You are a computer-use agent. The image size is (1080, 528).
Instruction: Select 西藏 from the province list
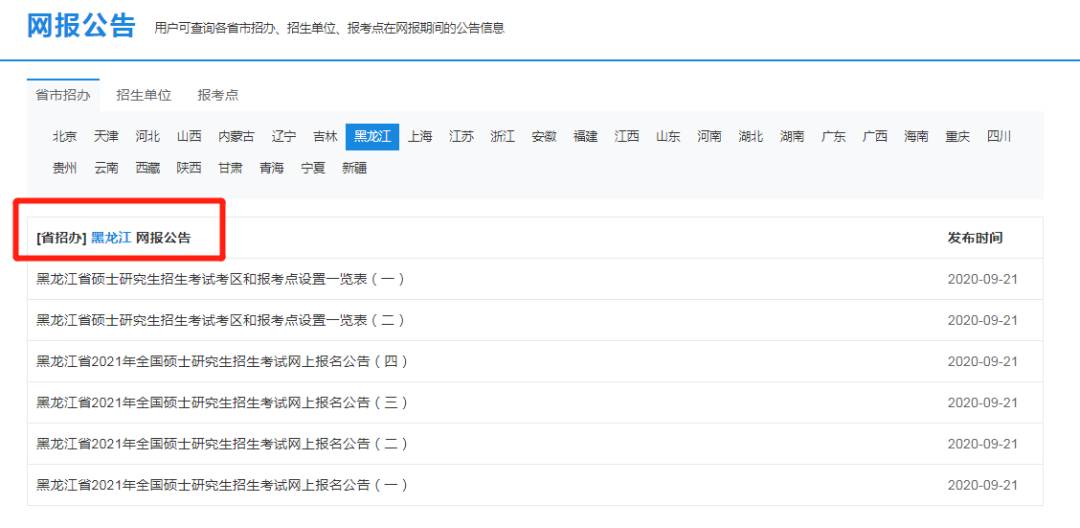(x=148, y=168)
